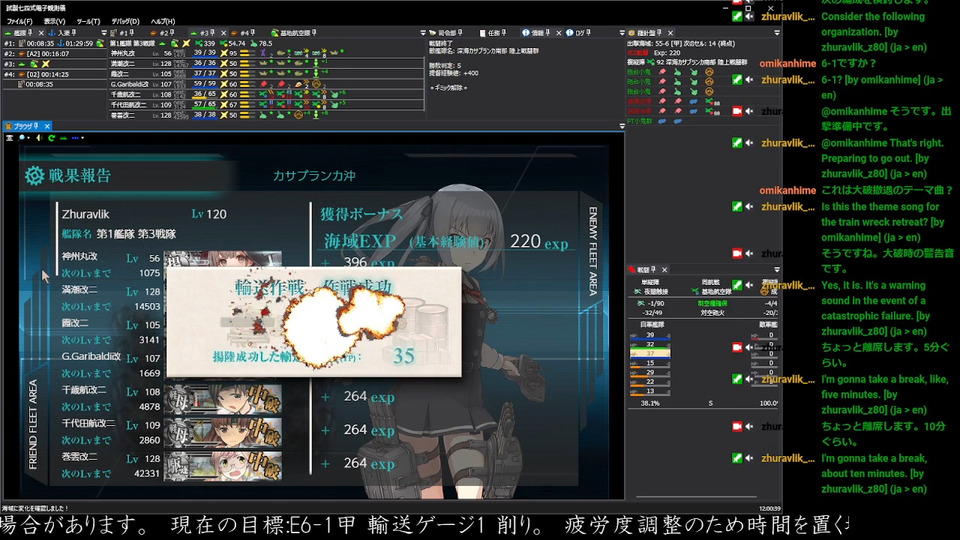Pin the 羅針盤 tab

[x=660, y=33]
